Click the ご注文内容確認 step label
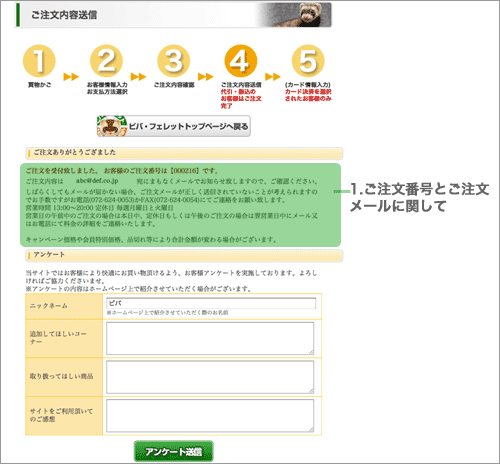This screenshot has height=464, width=500. click(174, 85)
